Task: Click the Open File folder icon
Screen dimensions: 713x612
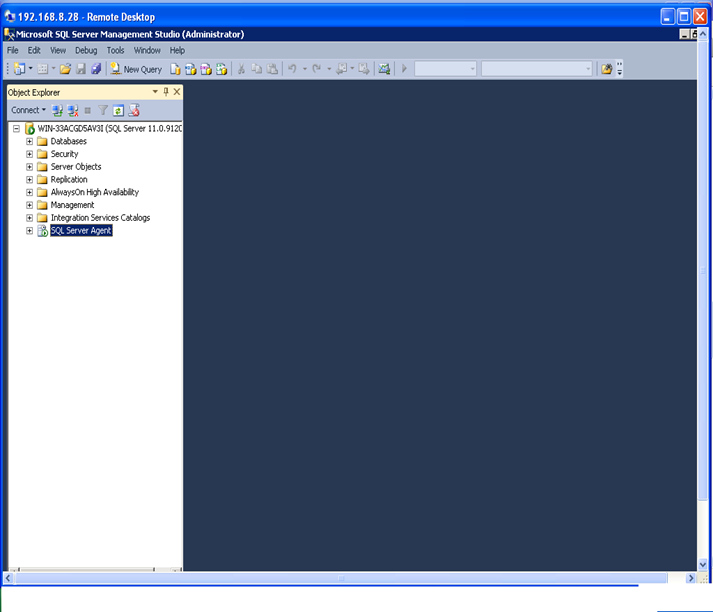Action: point(65,69)
